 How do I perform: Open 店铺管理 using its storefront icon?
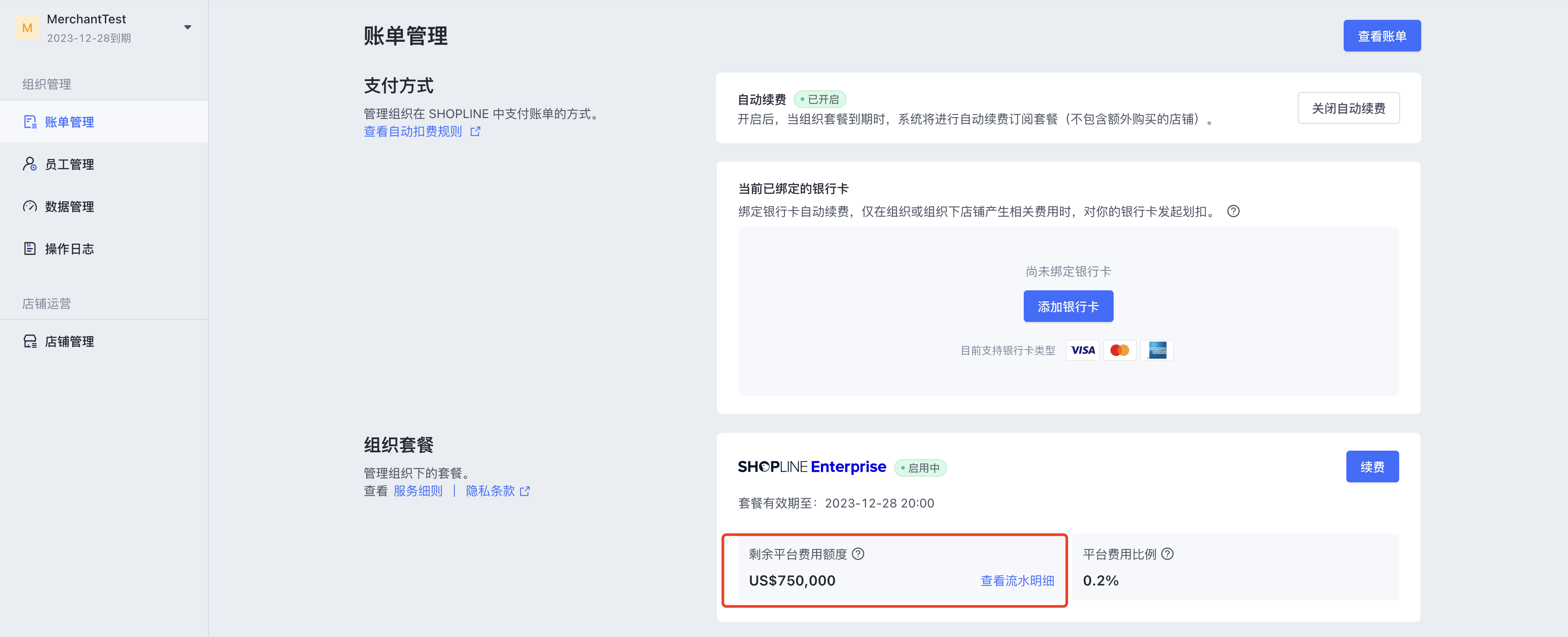30,341
